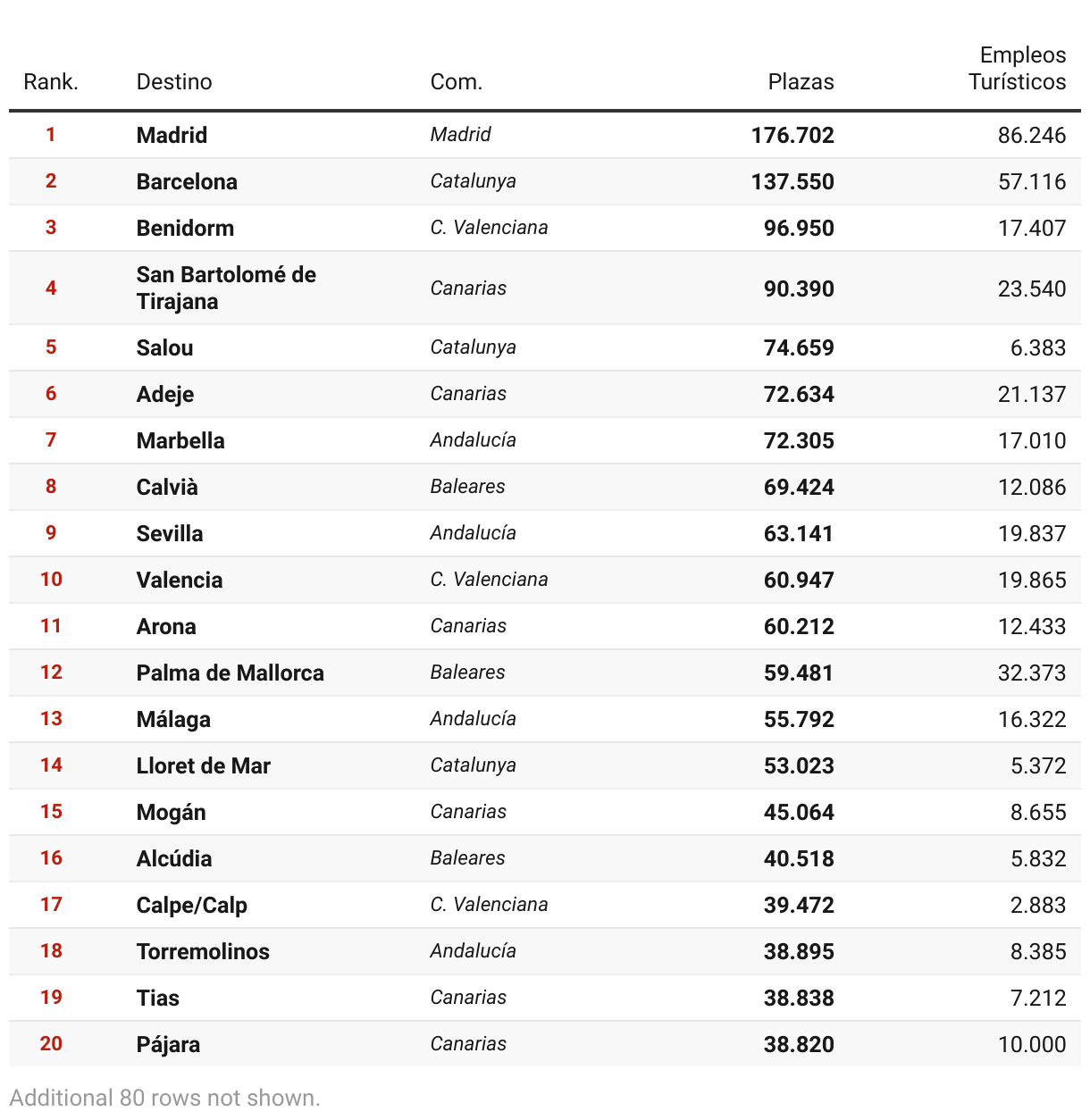Click the Com. column header

[x=456, y=82]
